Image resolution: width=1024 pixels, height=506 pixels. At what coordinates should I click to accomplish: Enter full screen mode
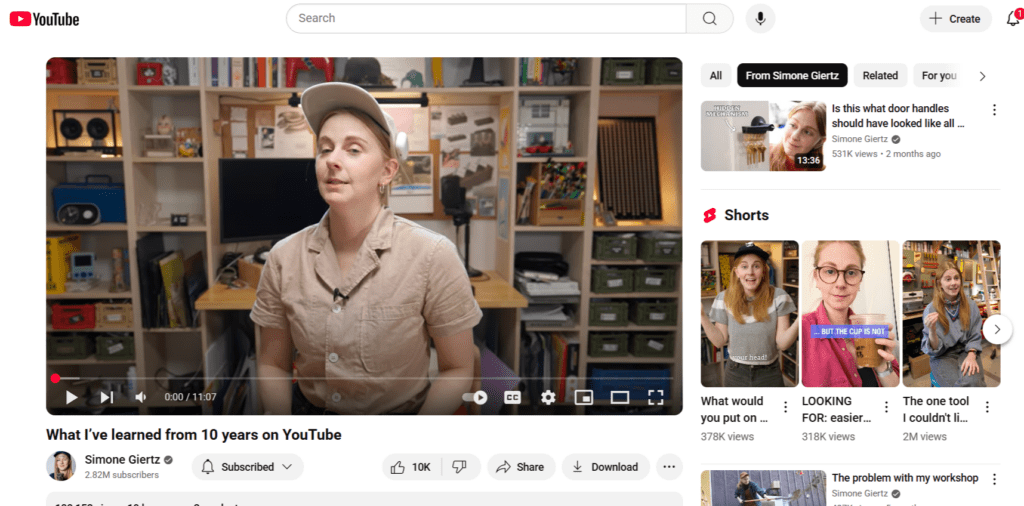click(655, 397)
